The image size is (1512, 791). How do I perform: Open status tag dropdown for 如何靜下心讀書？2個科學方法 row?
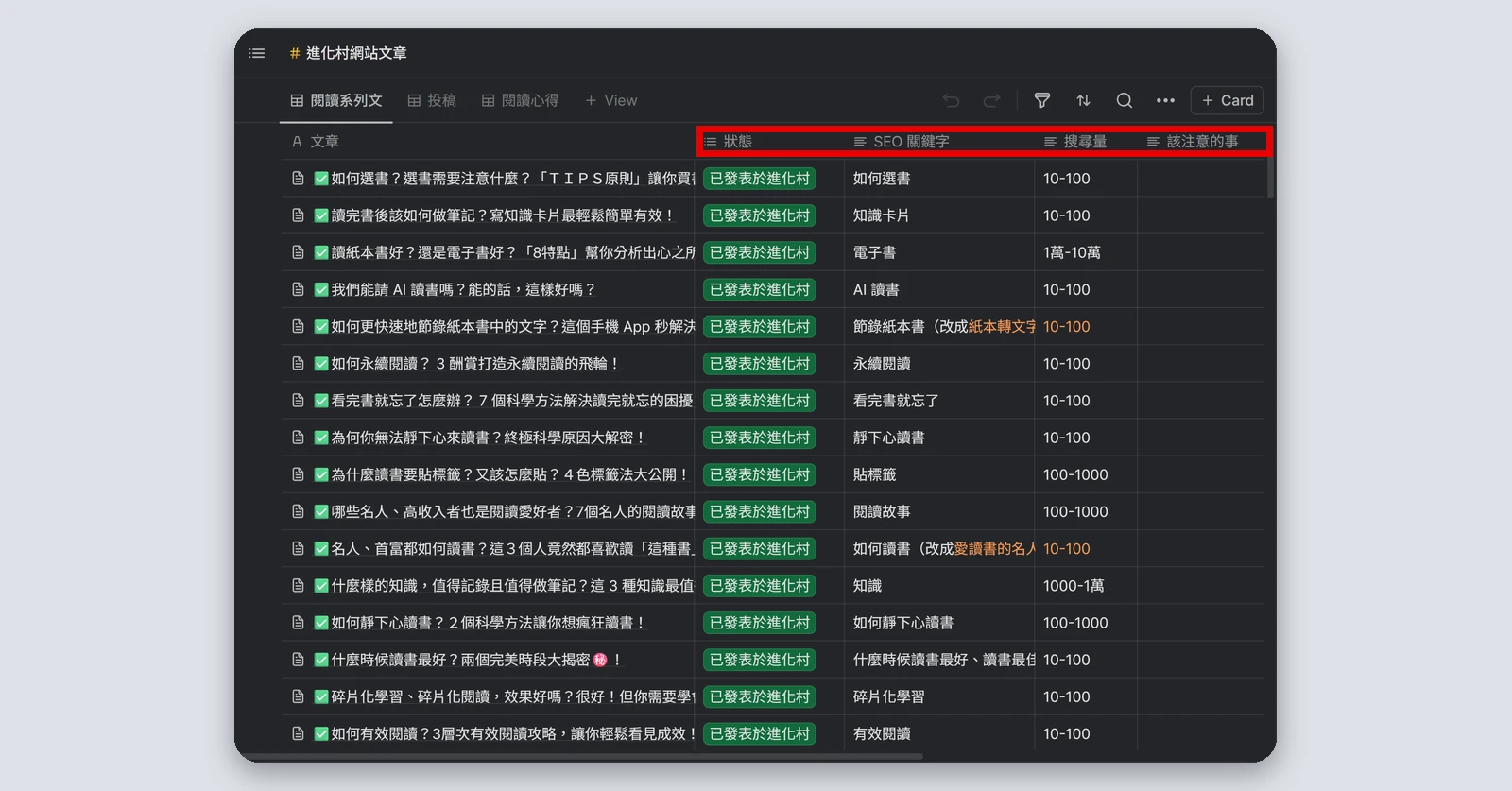click(x=760, y=623)
